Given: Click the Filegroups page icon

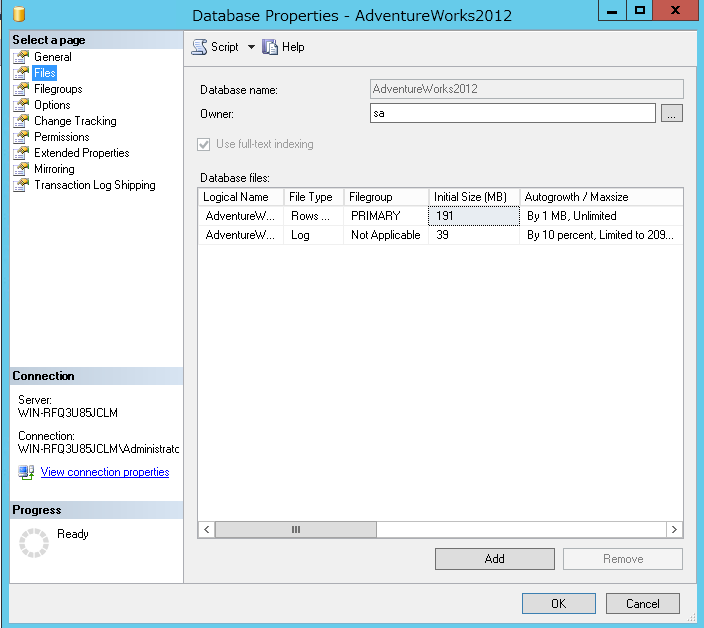Looking at the screenshot, I should (x=21, y=89).
